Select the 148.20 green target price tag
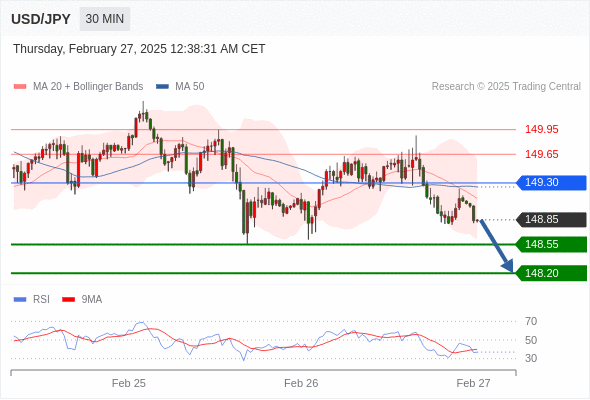The image size is (590, 400). point(551,273)
